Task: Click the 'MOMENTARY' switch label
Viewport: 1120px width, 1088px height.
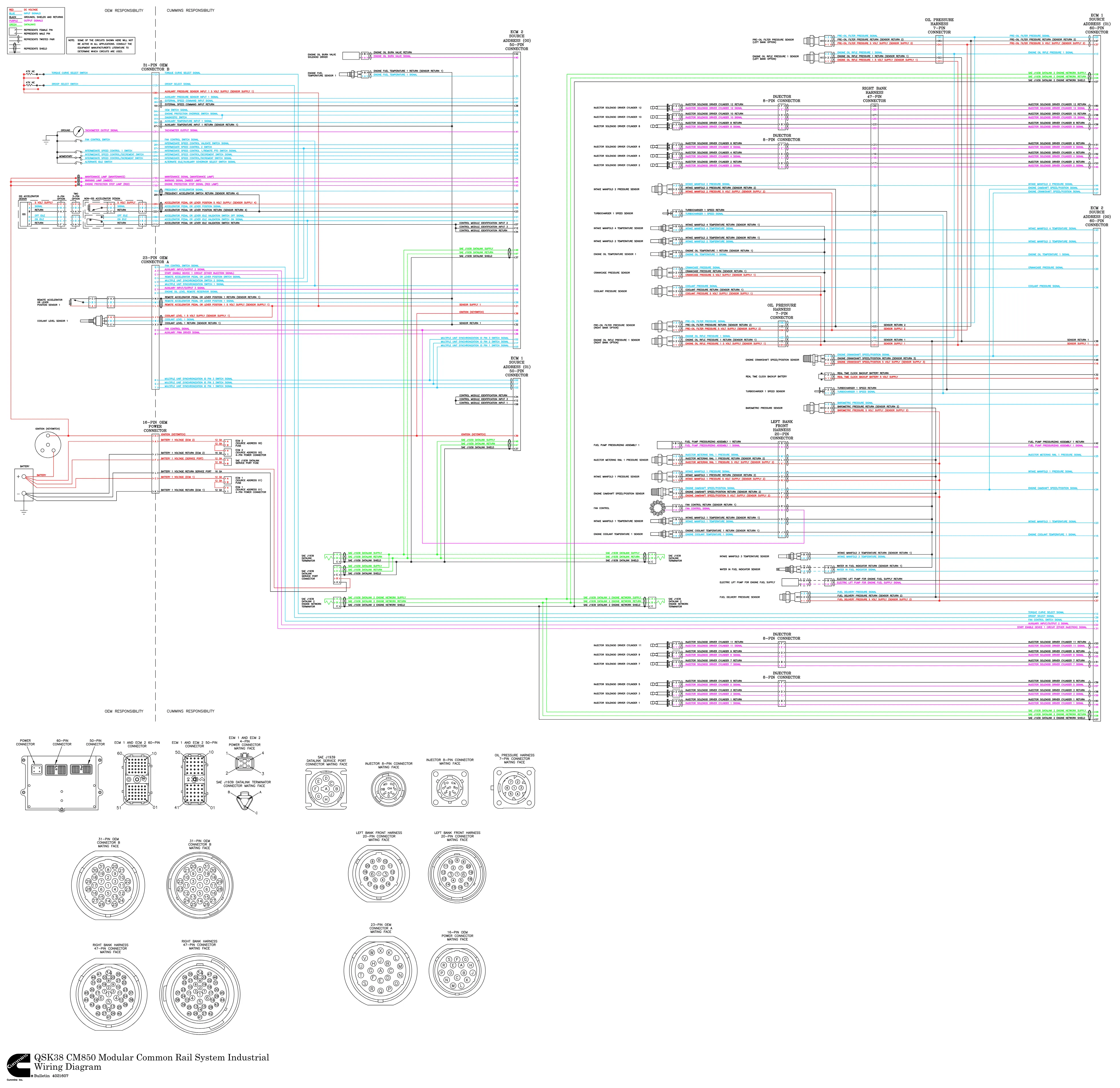Action: pyautogui.click(x=65, y=156)
